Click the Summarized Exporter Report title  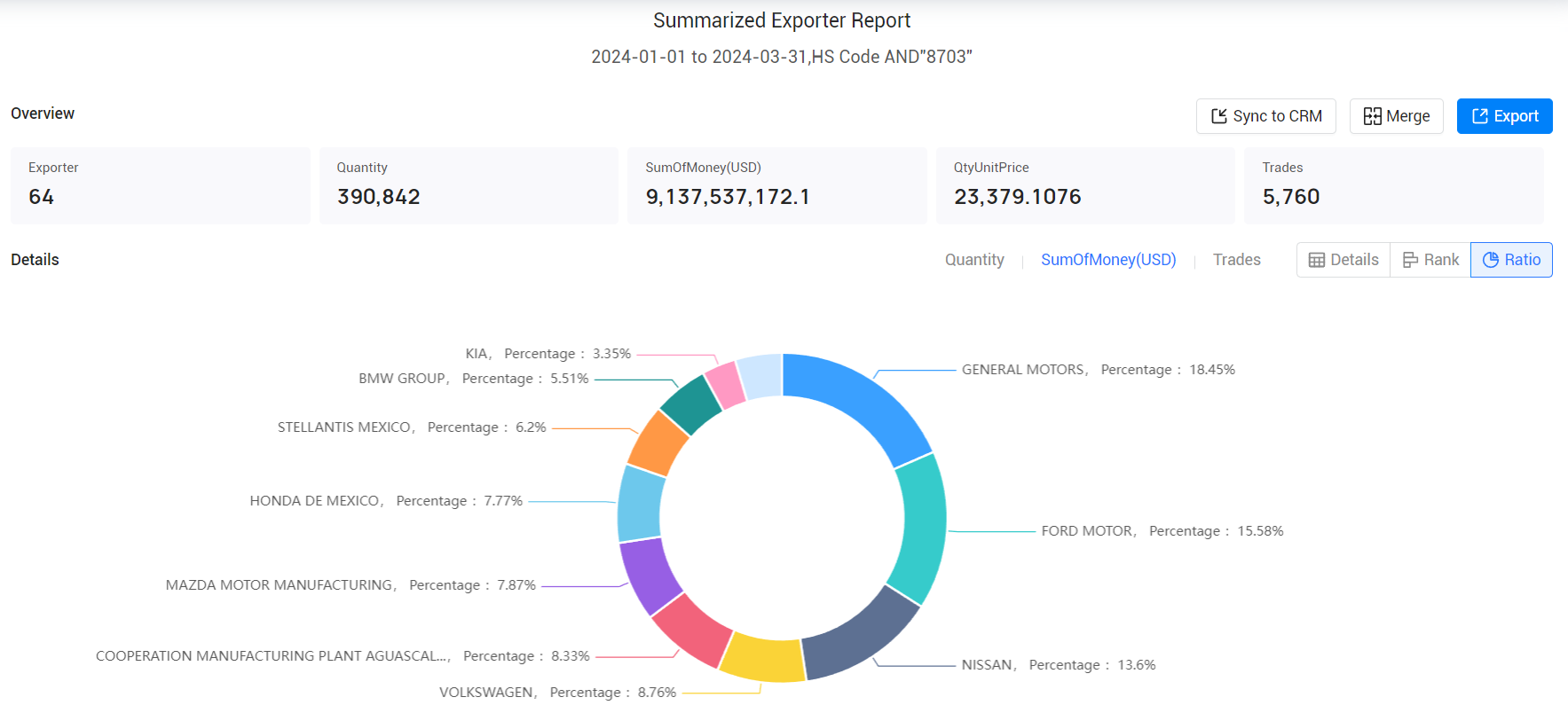tap(782, 20)
